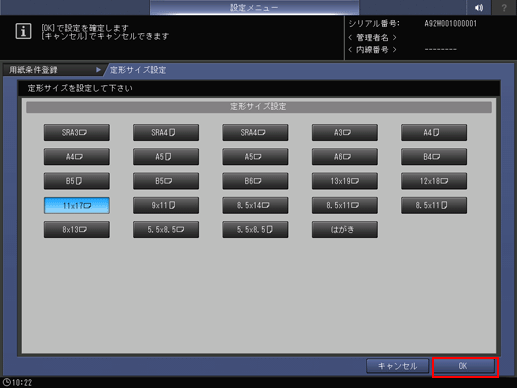Pick the 5.5x8.5 landscape size

point(166,229)
